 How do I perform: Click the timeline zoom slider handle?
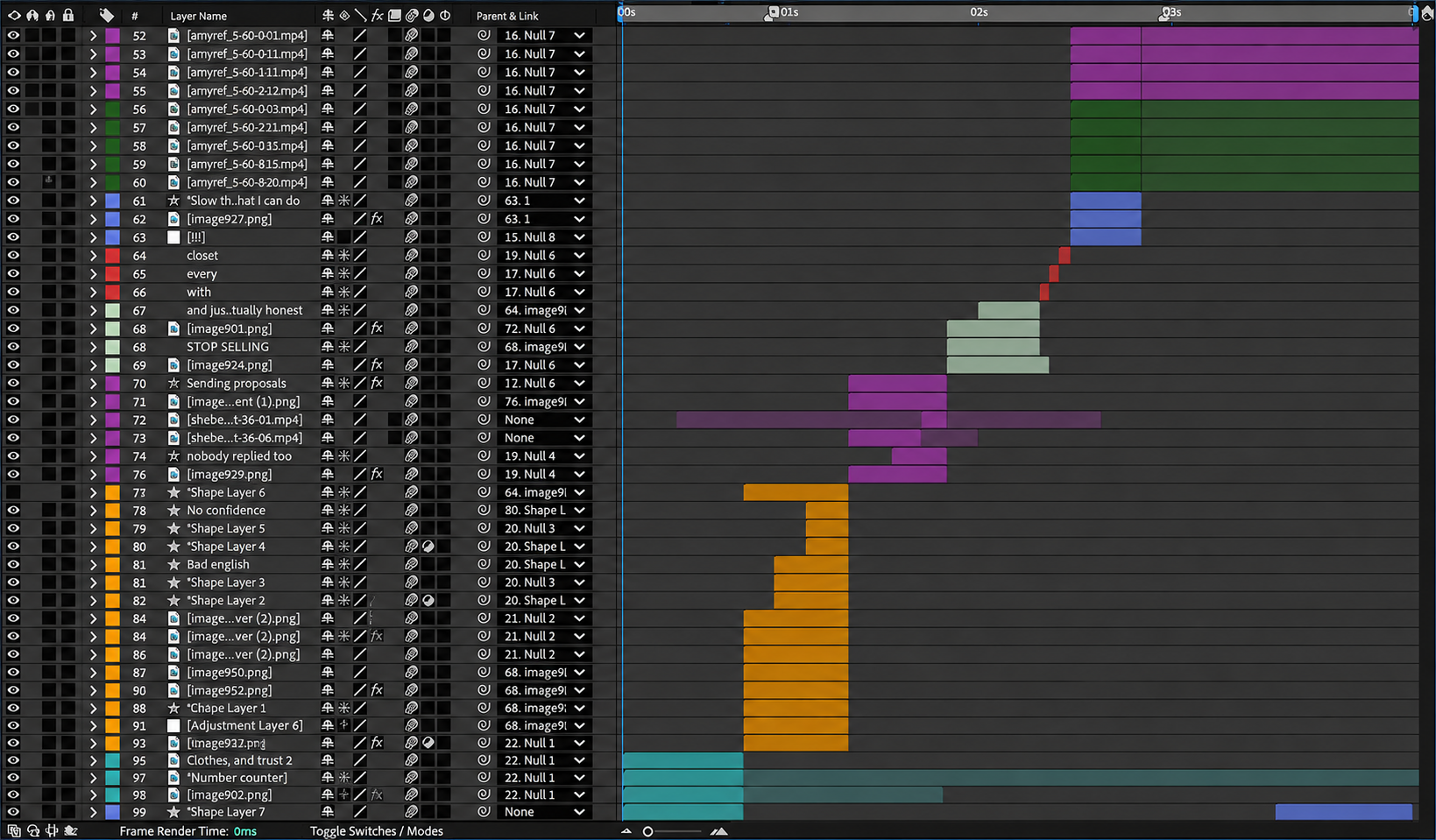647,831
